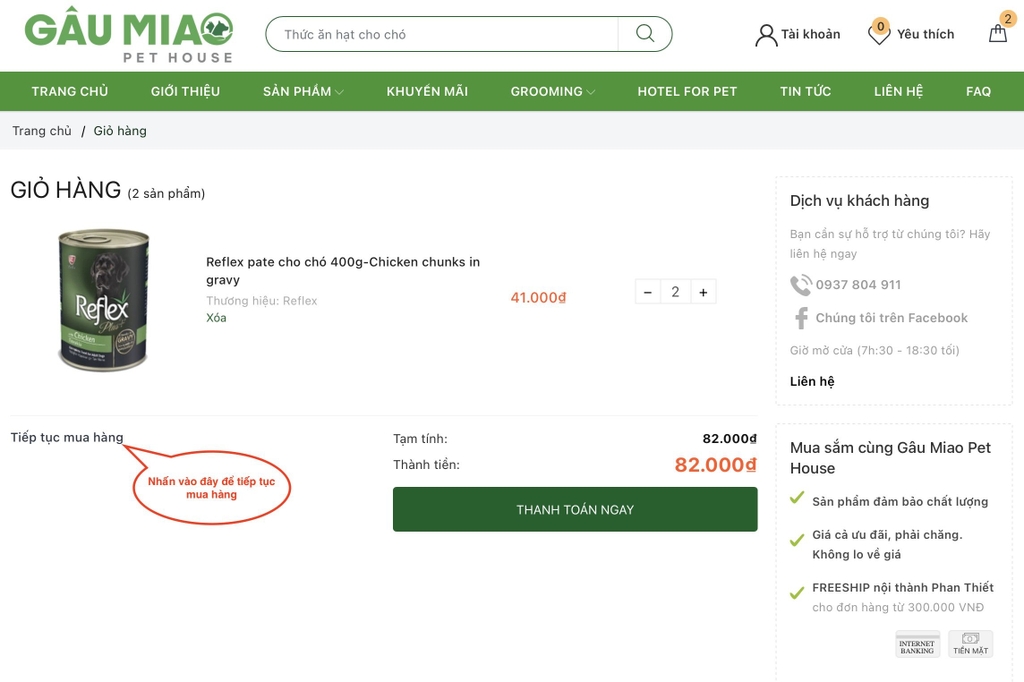1024x682 pixels.
Task: Open the Giới thiệu menu item
Action: coord(185,91)
